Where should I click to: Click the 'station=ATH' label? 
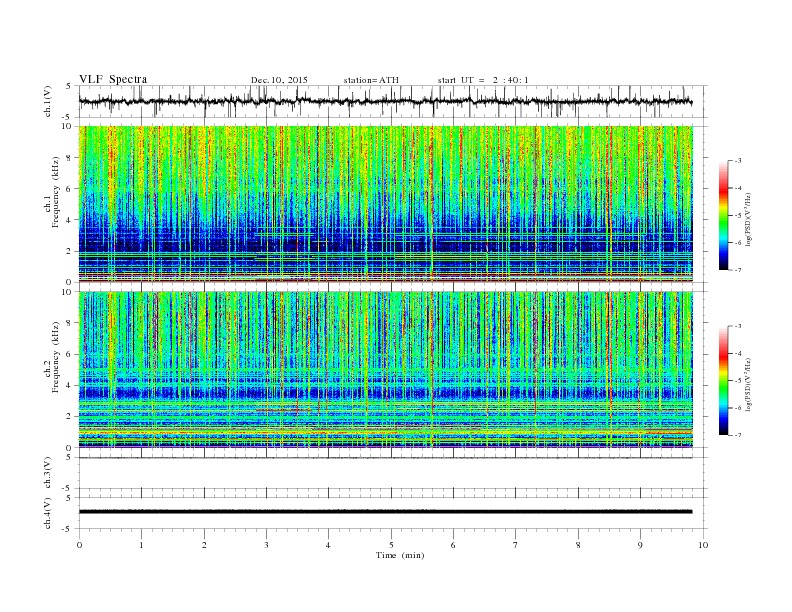click(371, 80)
